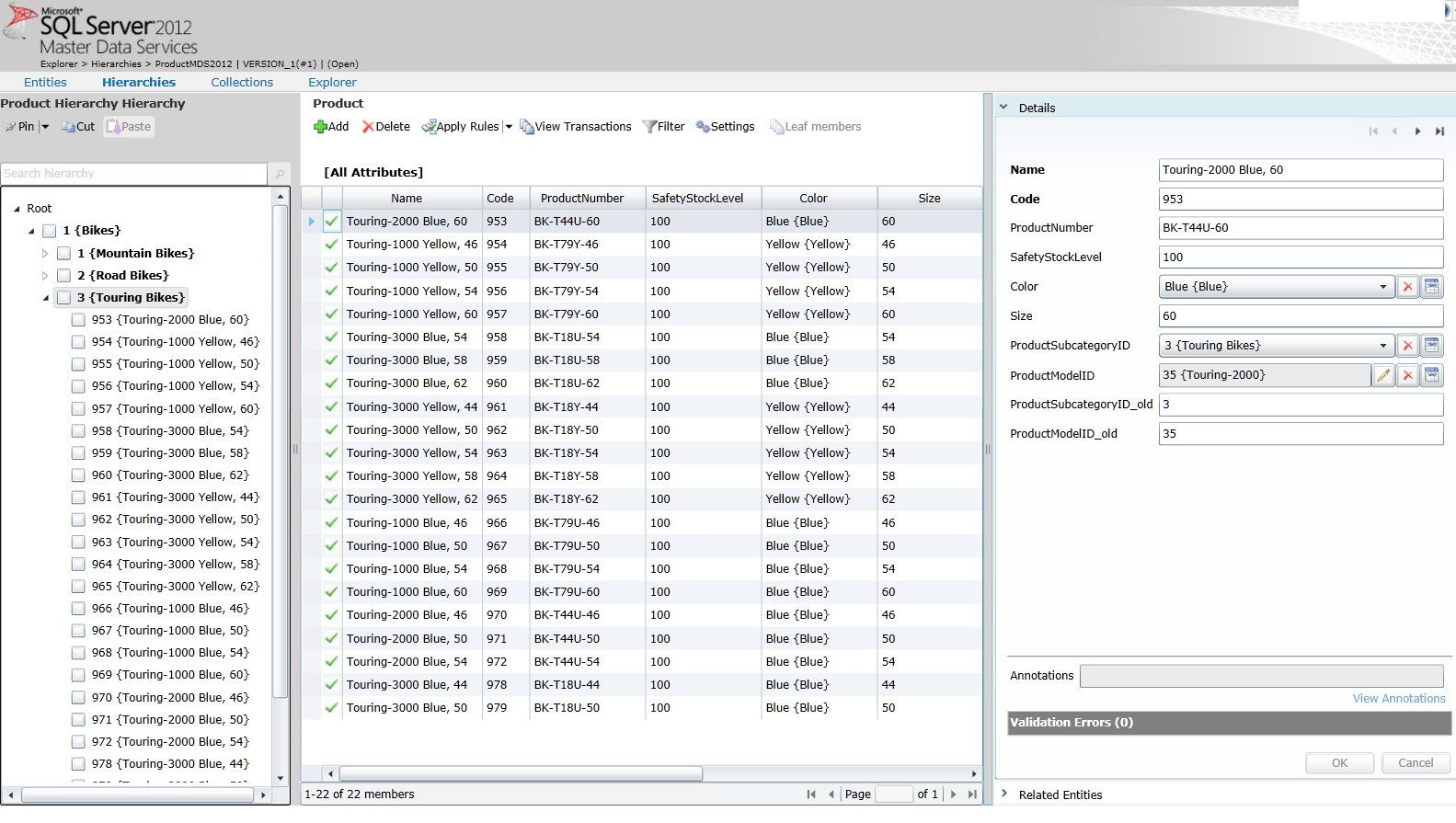Check the box for 3 {Touring Bikes}
Screen dimensions: 1456x823
click(64, 298)
